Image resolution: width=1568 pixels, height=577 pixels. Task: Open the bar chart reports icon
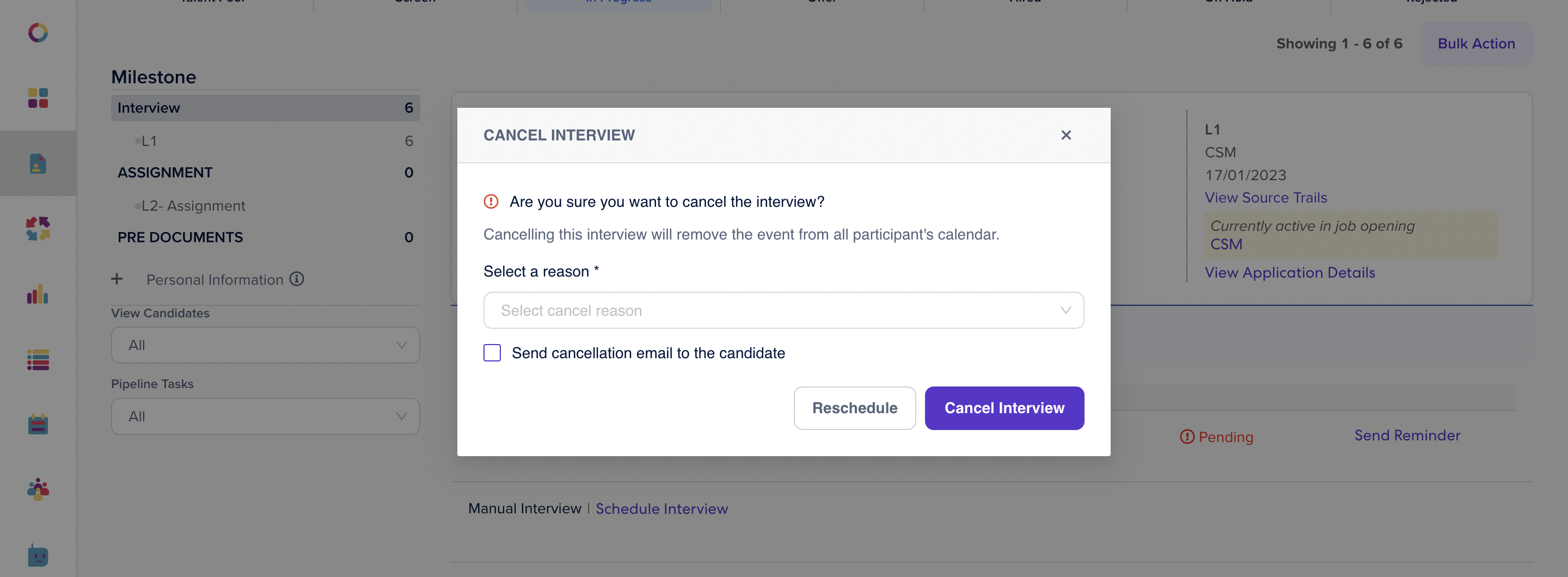tap(38, 294)
